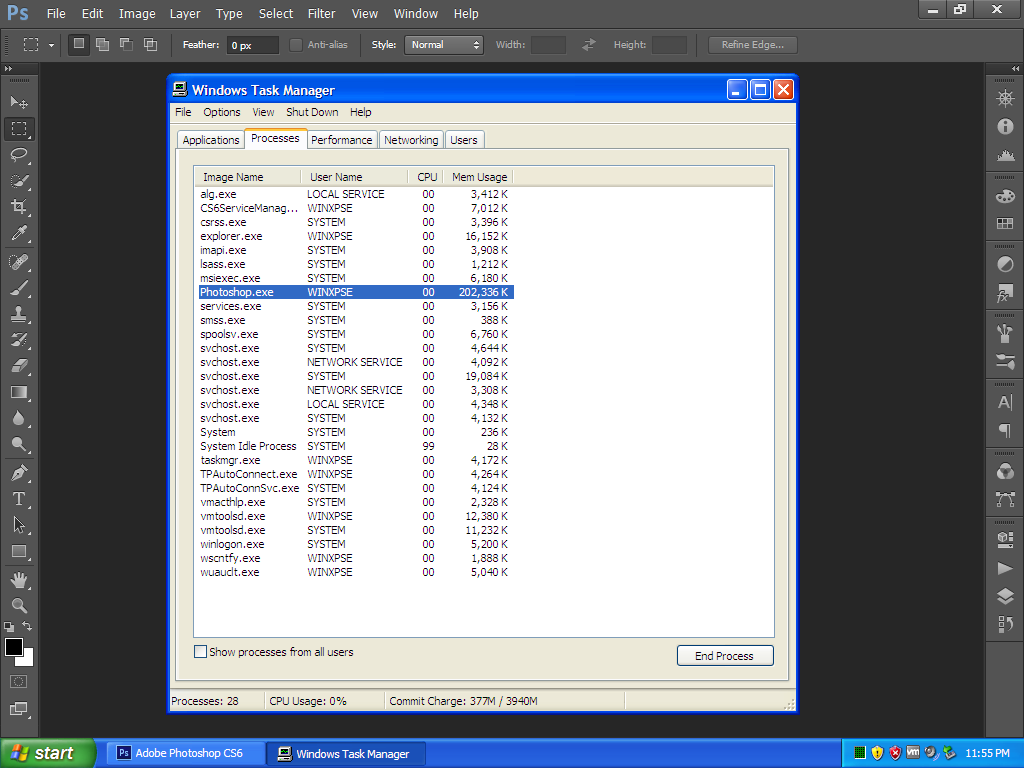Image resolution: width=1024 pixels, height=768 pixels.
Task: Choose New selection mode
Action: pyautogui.click(x=79, y=44)
